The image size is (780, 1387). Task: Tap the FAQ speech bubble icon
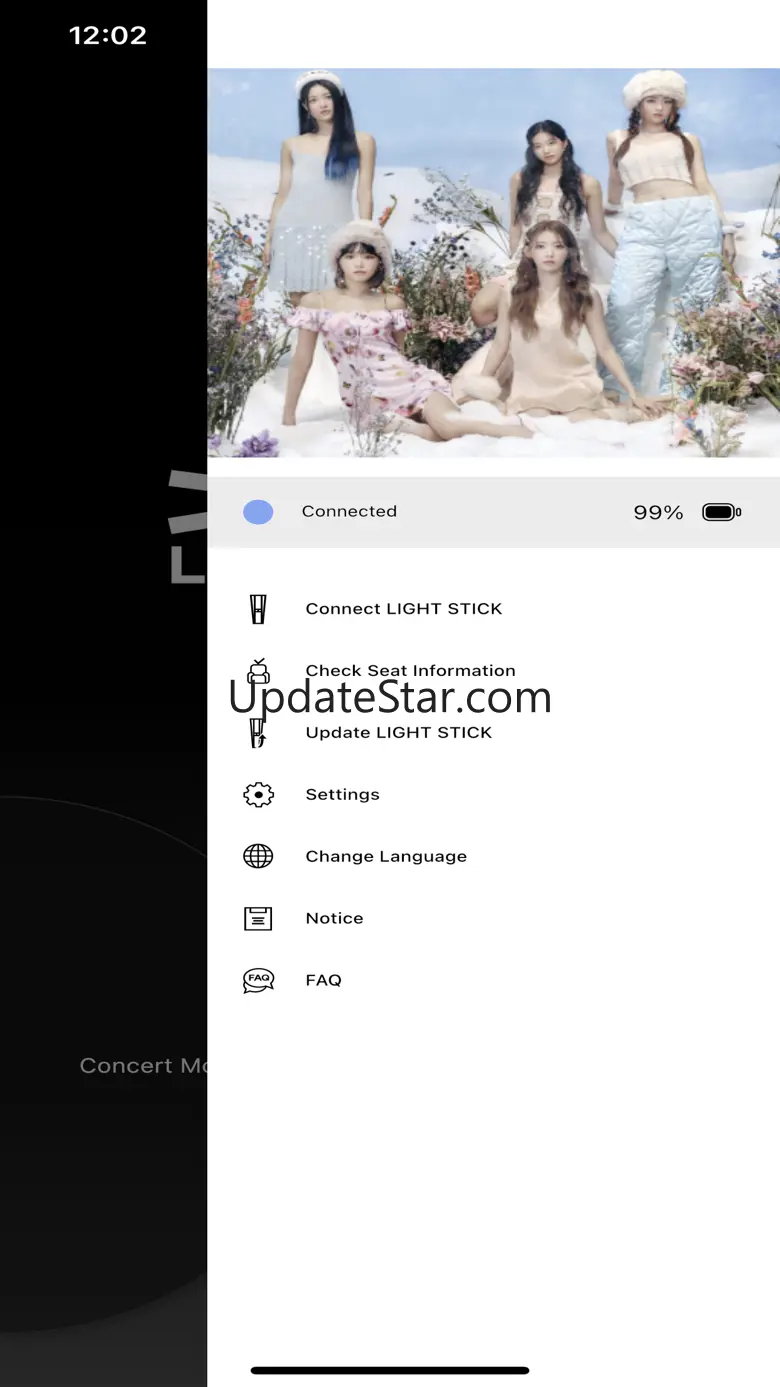click(258, 981)
